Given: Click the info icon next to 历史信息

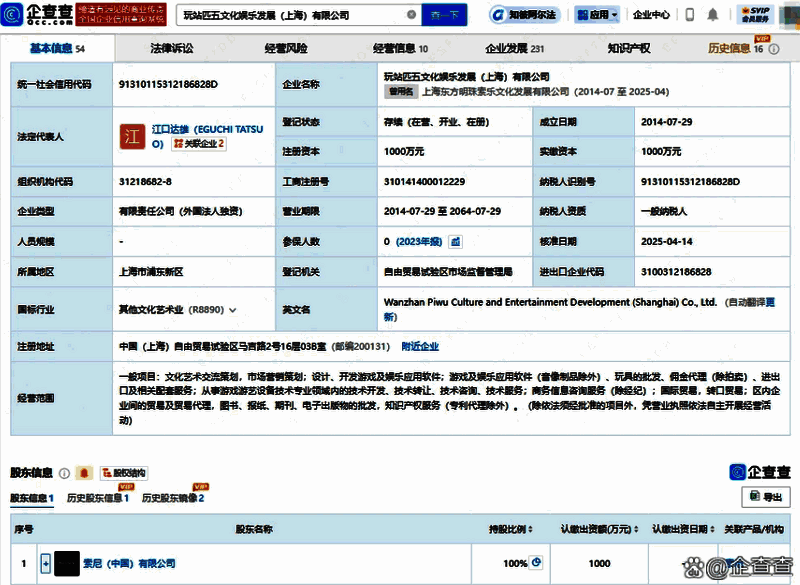Looking at the screenshot, I should (x=773, y=49).
